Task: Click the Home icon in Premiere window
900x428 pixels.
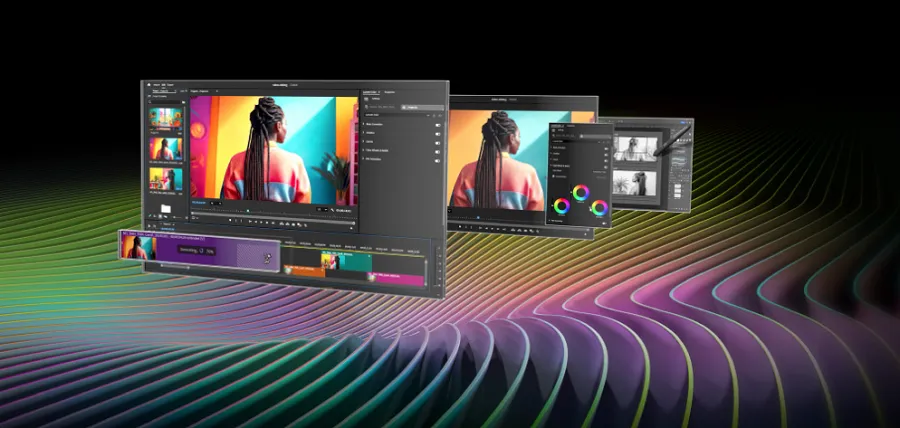Action: pos(149,85)
